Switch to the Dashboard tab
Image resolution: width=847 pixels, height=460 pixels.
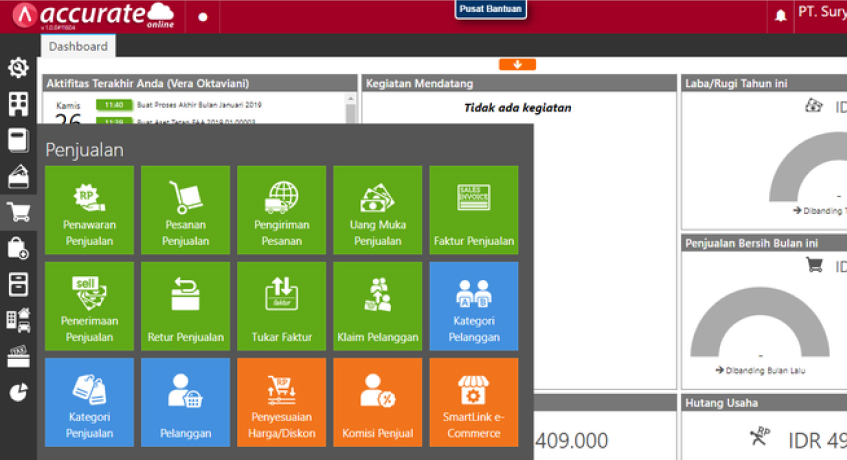click(78, 46)
